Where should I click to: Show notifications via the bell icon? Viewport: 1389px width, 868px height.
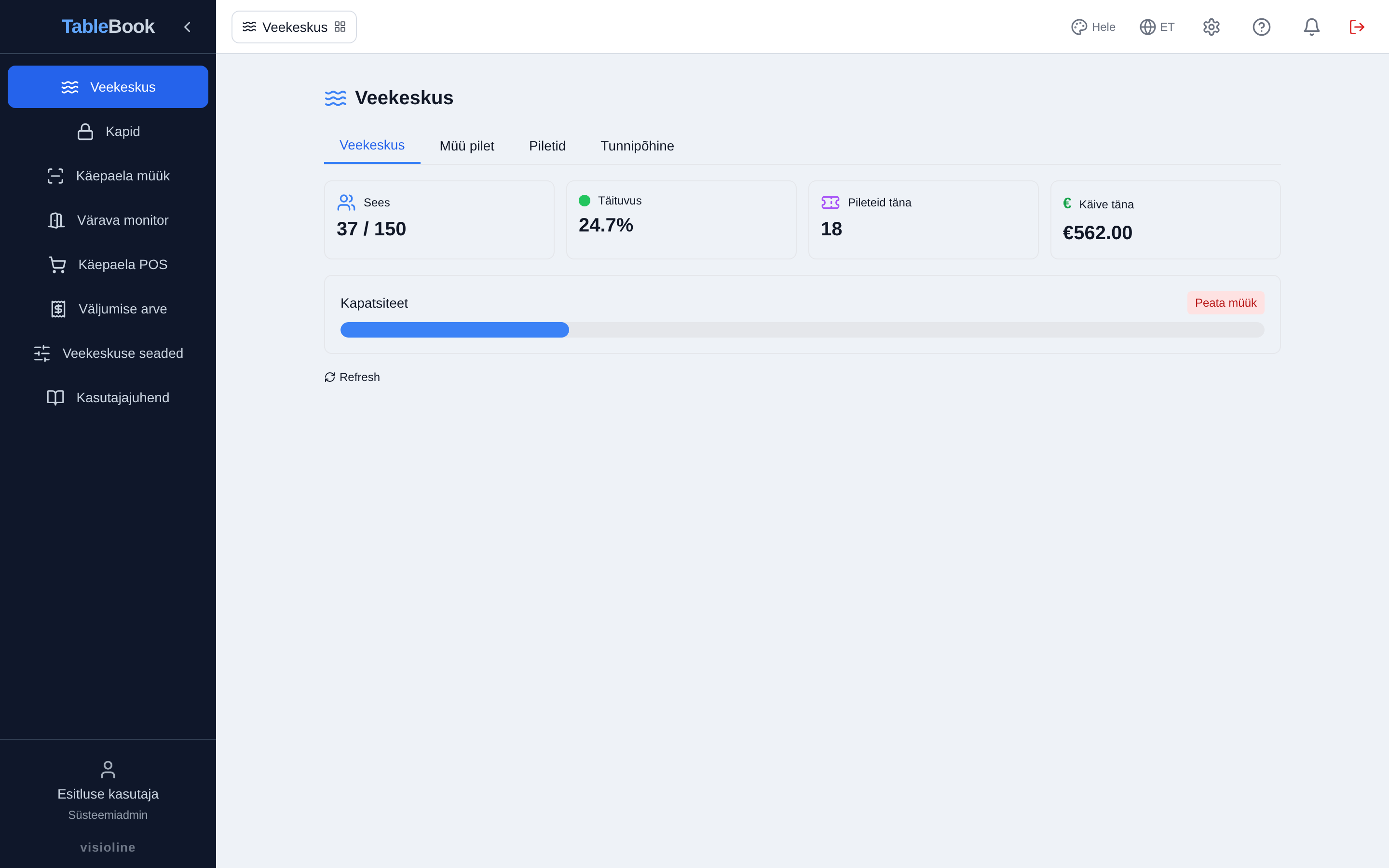pos(1311,27)
